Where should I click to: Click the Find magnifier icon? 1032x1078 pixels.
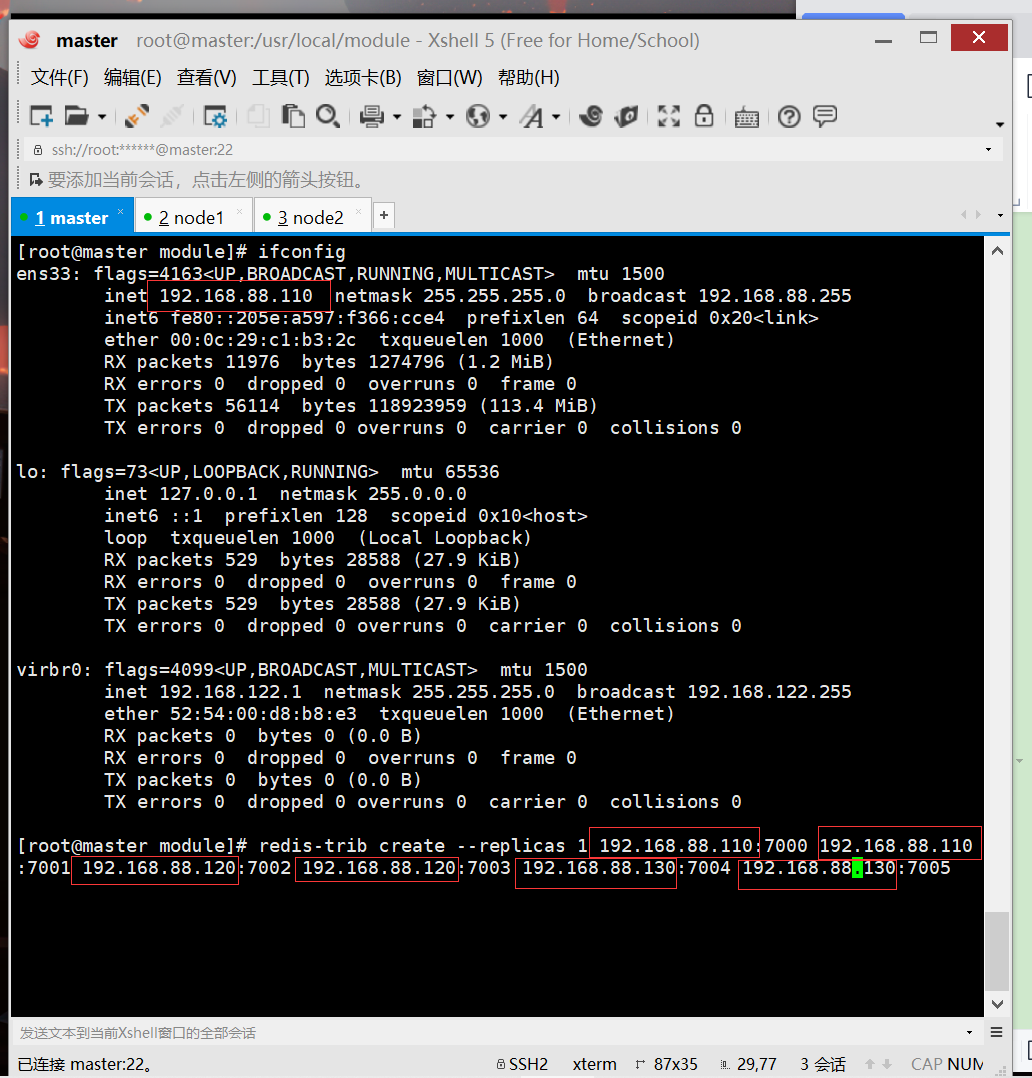pos(328,116)
